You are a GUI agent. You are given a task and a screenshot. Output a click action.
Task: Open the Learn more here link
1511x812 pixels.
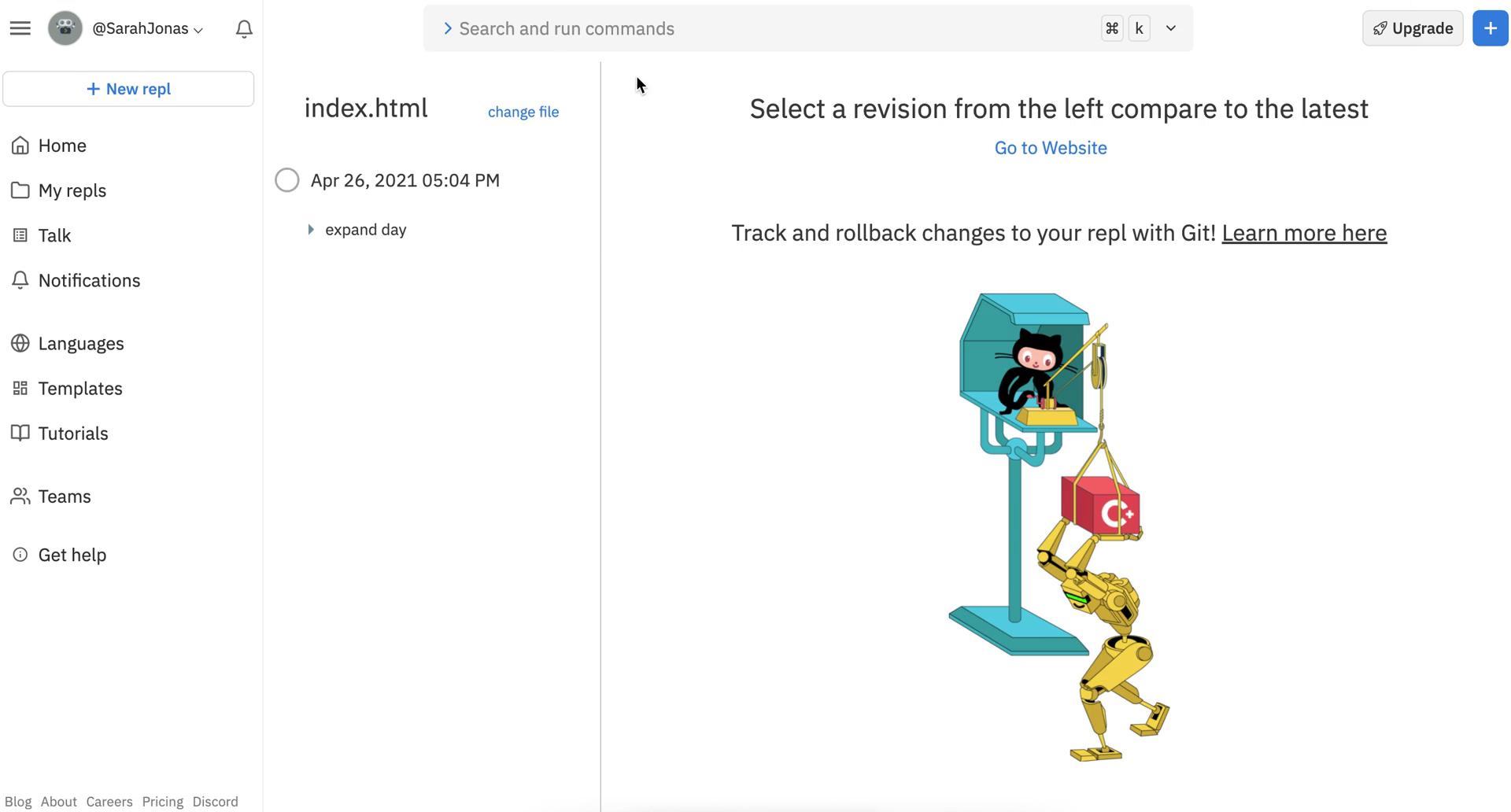pyautogui.click(x=1304, y=233)
